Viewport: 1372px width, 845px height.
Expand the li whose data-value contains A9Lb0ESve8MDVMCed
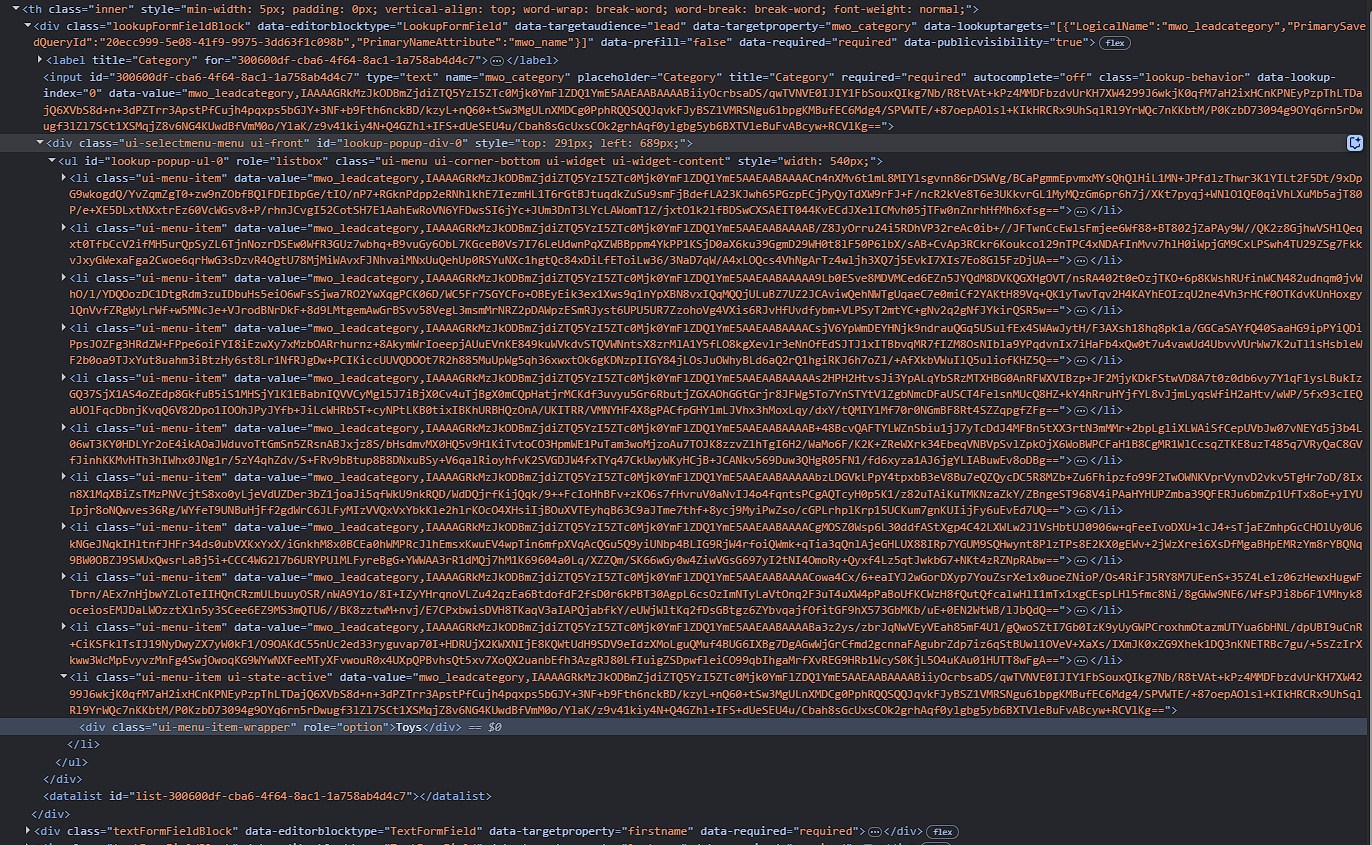click(63, 277)
